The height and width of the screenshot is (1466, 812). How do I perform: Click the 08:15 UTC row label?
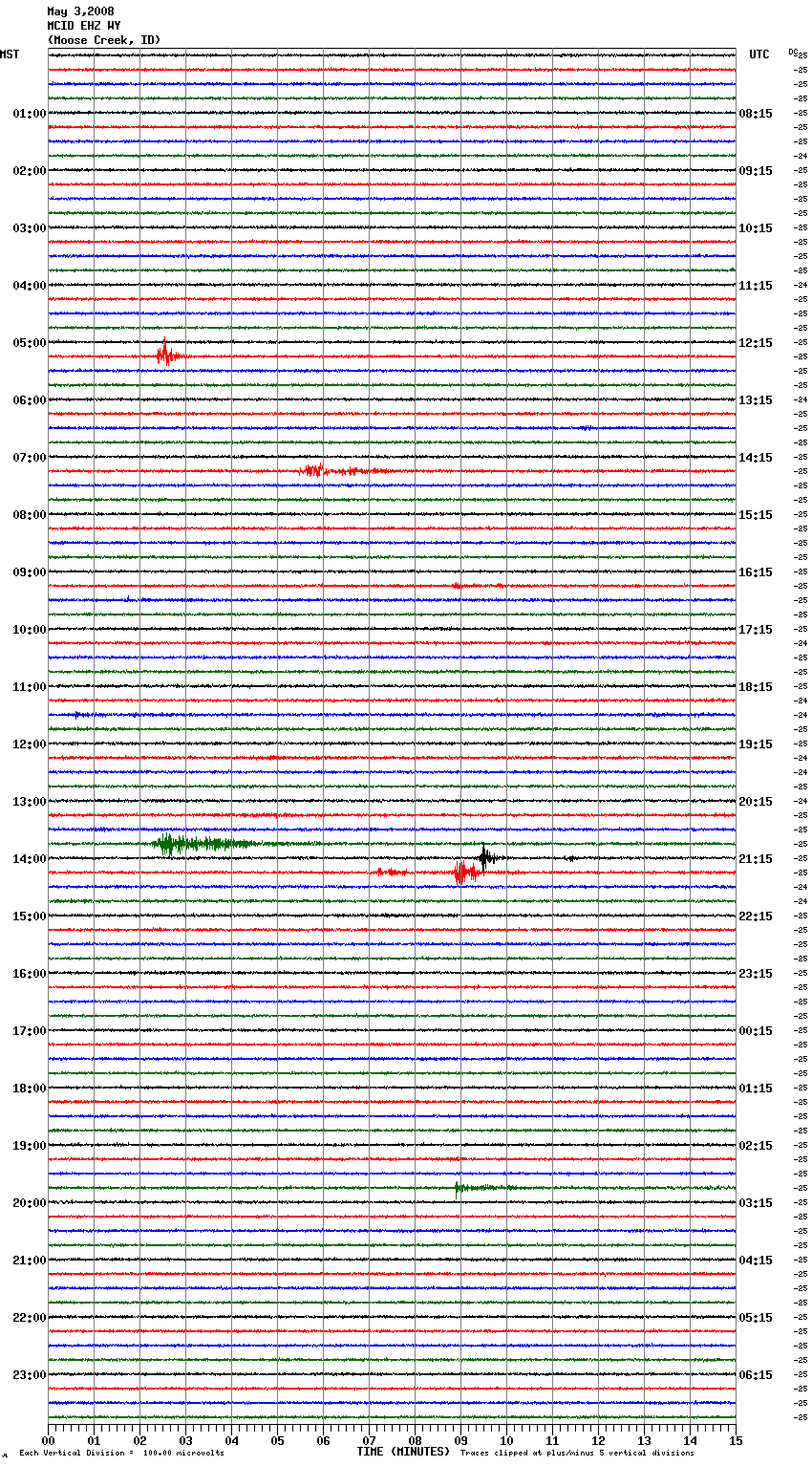click(756, 114)
